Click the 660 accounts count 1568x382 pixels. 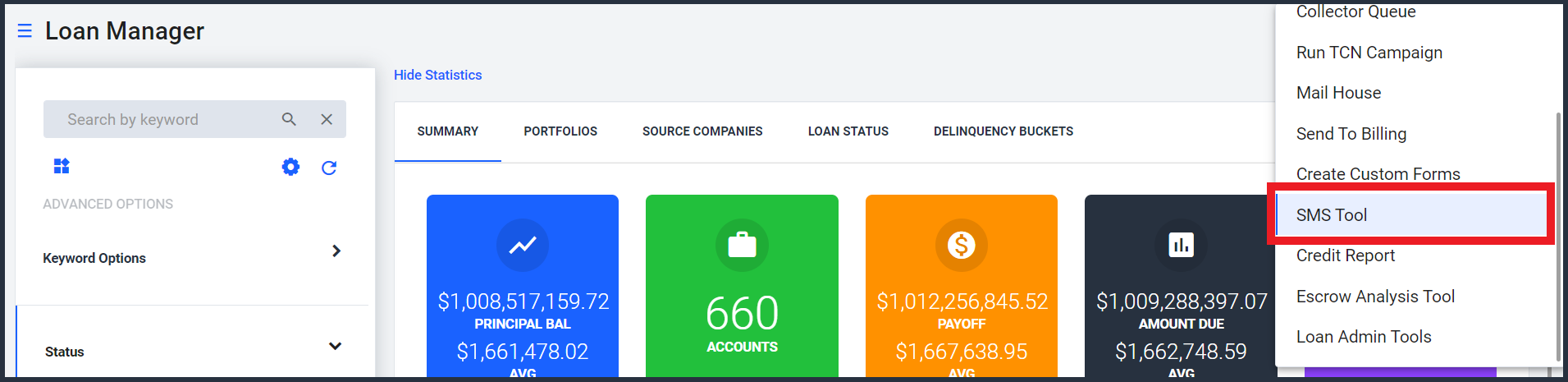click(x=742, y=313)
